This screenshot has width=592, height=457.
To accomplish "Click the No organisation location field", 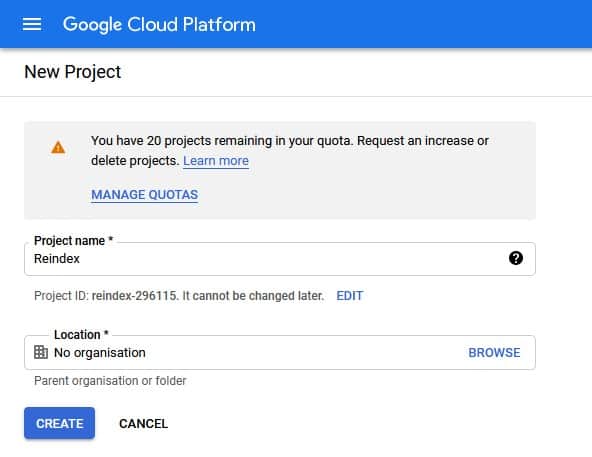I will pyautogui.click(x=280, y=352).
